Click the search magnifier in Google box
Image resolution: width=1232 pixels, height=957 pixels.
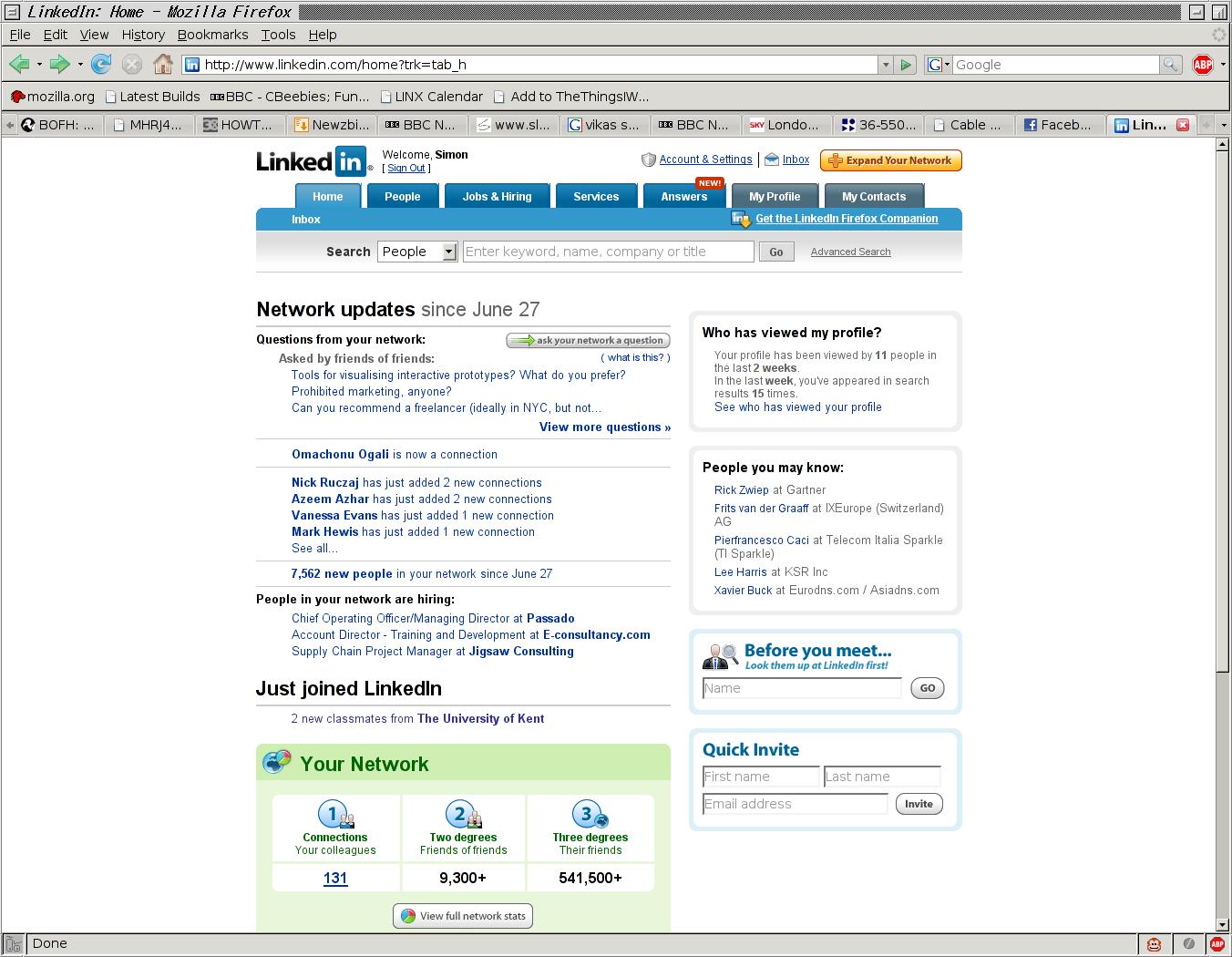coord(1171,65)
